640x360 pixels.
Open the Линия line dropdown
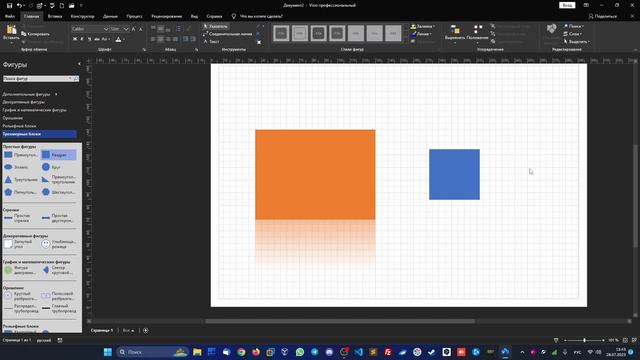click(421, 34)
